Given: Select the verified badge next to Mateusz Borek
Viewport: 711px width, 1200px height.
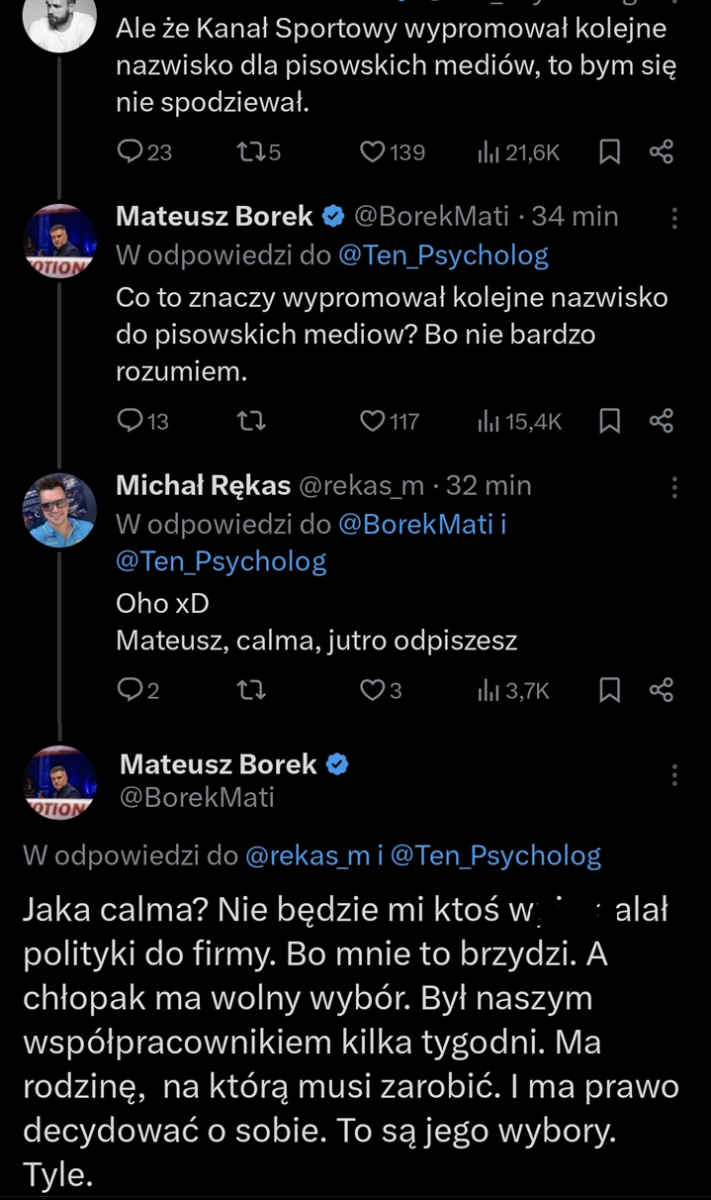Looking at the screenshot, I should [331, 216].
